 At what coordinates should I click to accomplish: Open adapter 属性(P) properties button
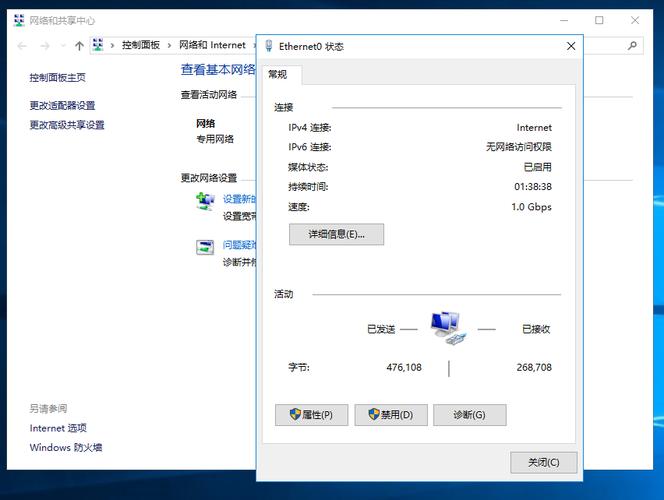coord(312,415)
